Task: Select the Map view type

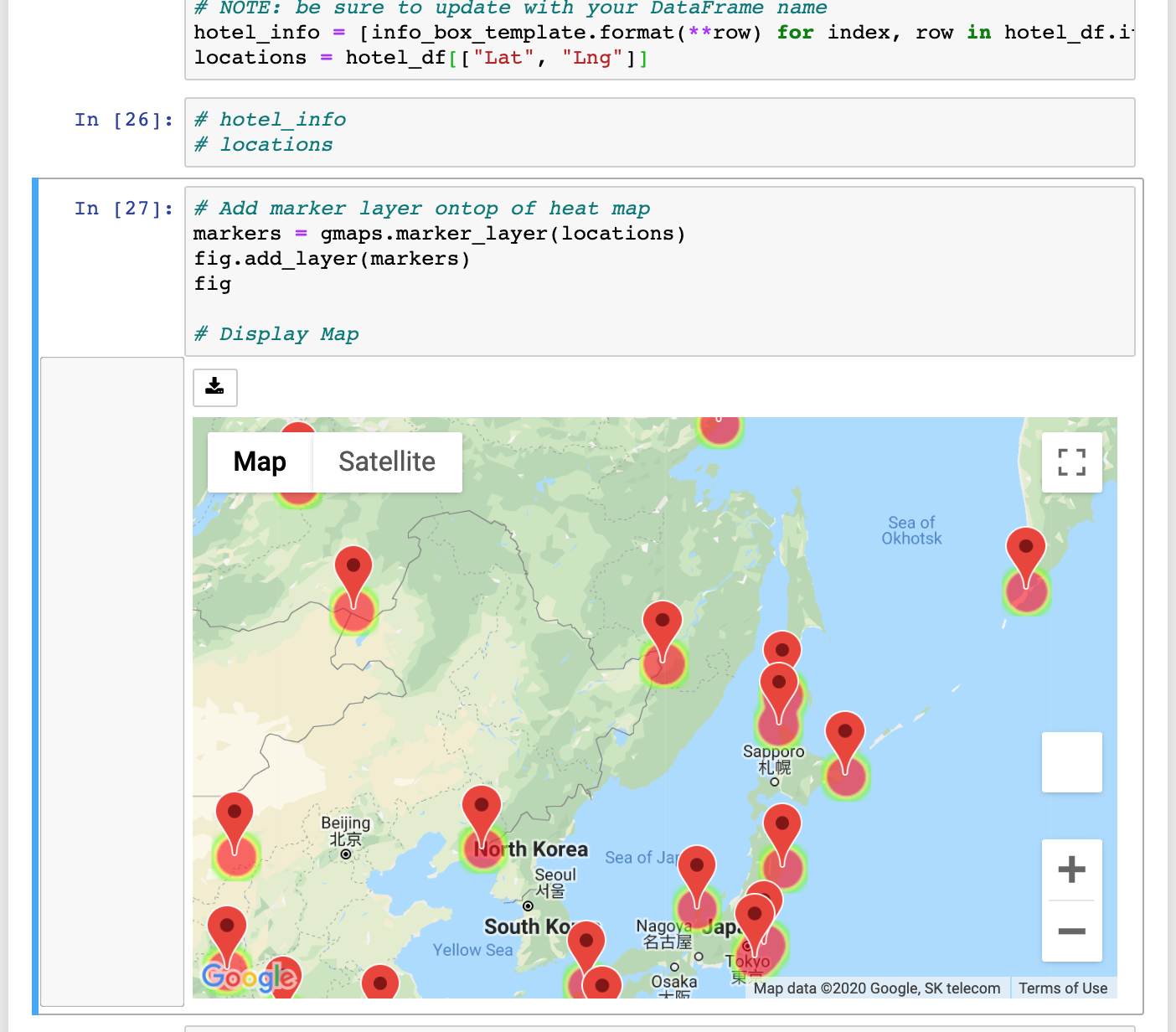Action: point(260,462)
